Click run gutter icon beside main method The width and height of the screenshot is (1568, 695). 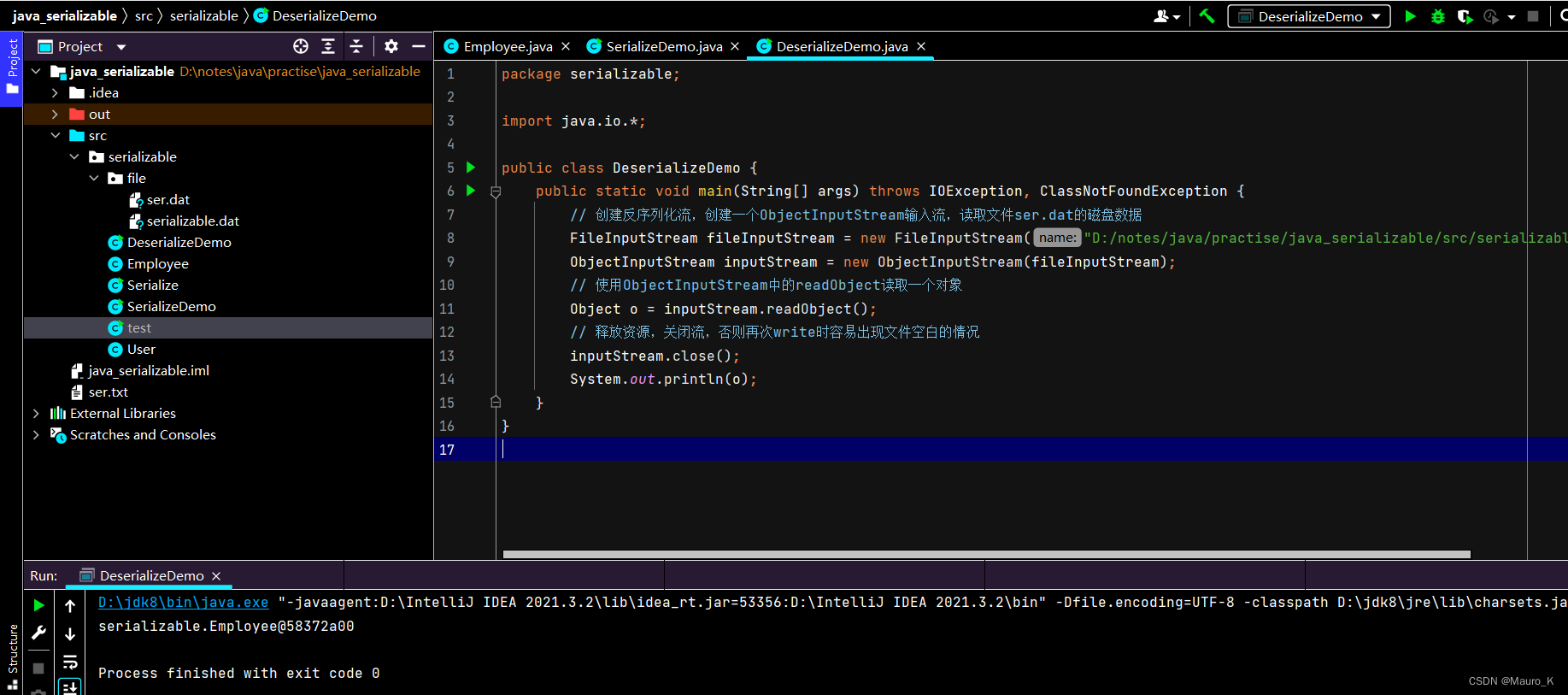pyautogui.click(x=471, y=191)
